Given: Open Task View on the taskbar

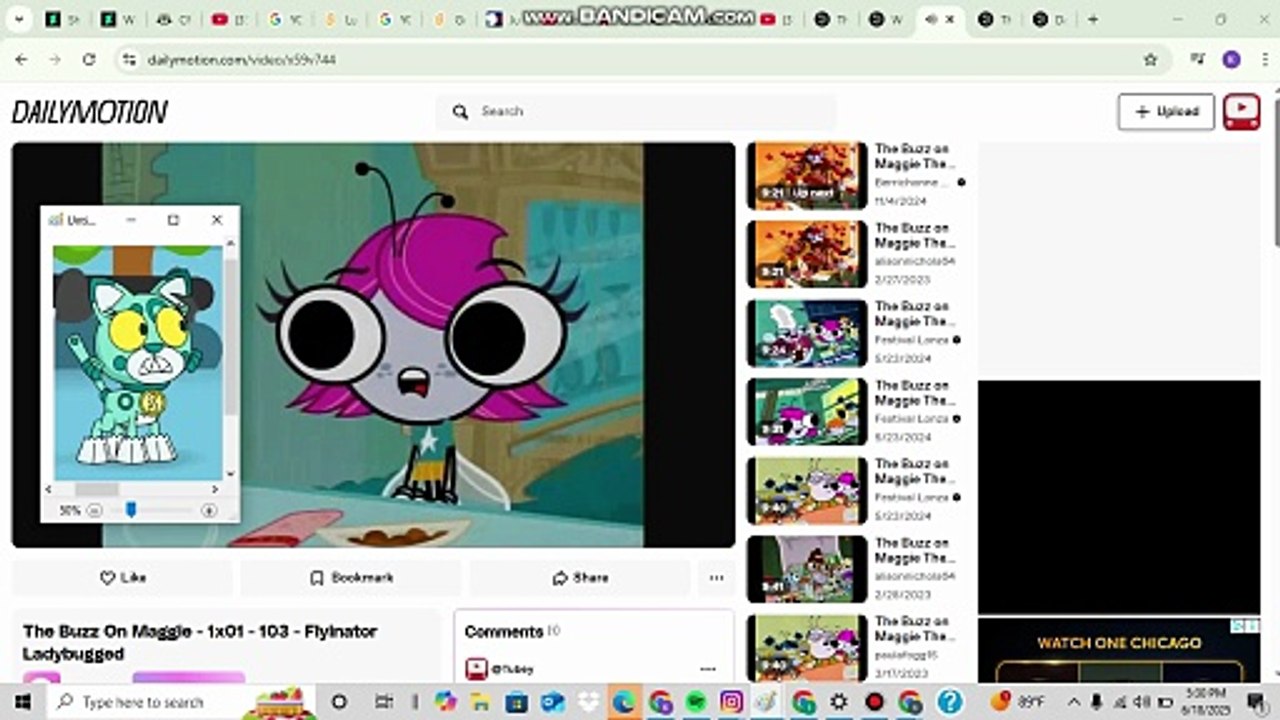Looking at the screenshot, I should click(383, 702).
